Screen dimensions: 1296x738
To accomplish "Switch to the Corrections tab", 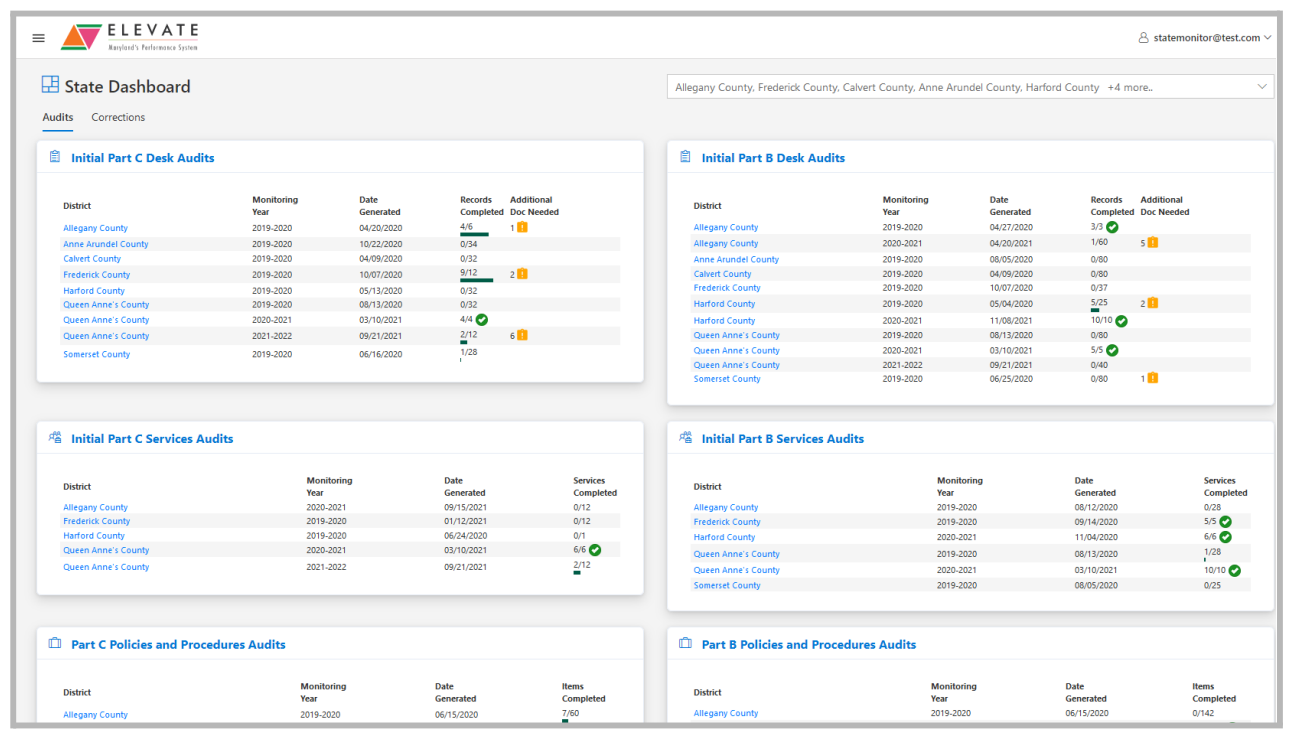I will pyautogui.click(x=118, y=117).
